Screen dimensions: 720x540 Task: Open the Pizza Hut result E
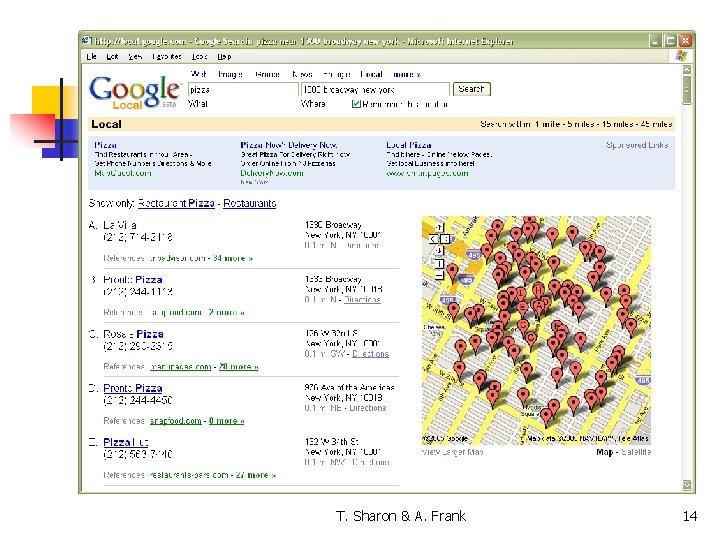coord(125,442)
